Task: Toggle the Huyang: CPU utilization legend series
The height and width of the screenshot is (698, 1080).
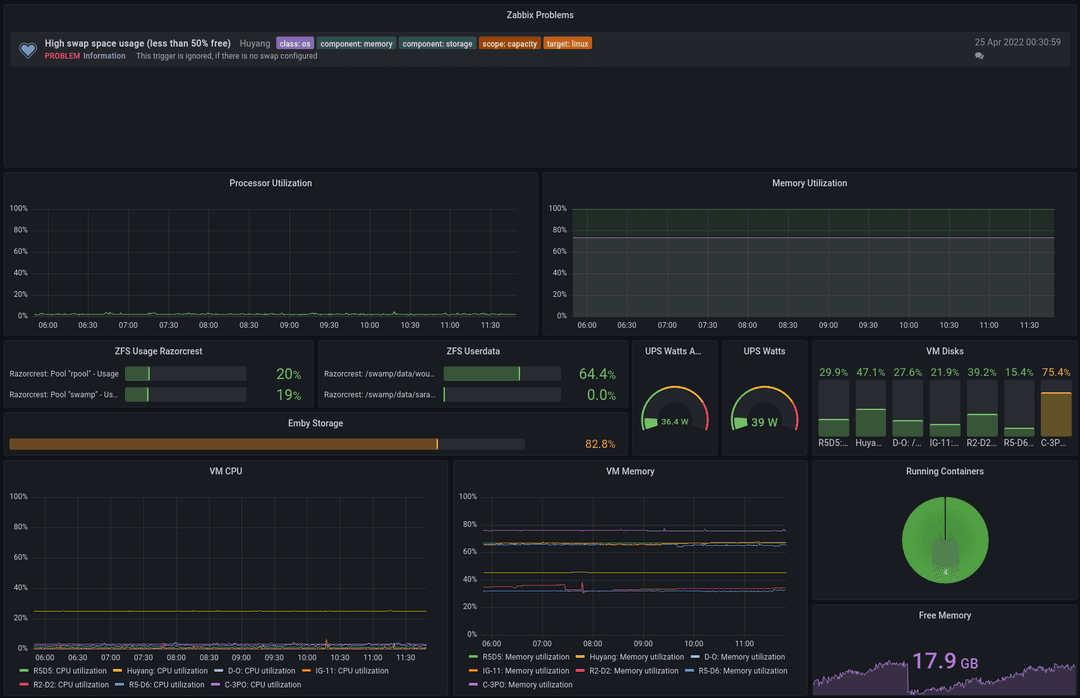Action: tap(167, 671)
